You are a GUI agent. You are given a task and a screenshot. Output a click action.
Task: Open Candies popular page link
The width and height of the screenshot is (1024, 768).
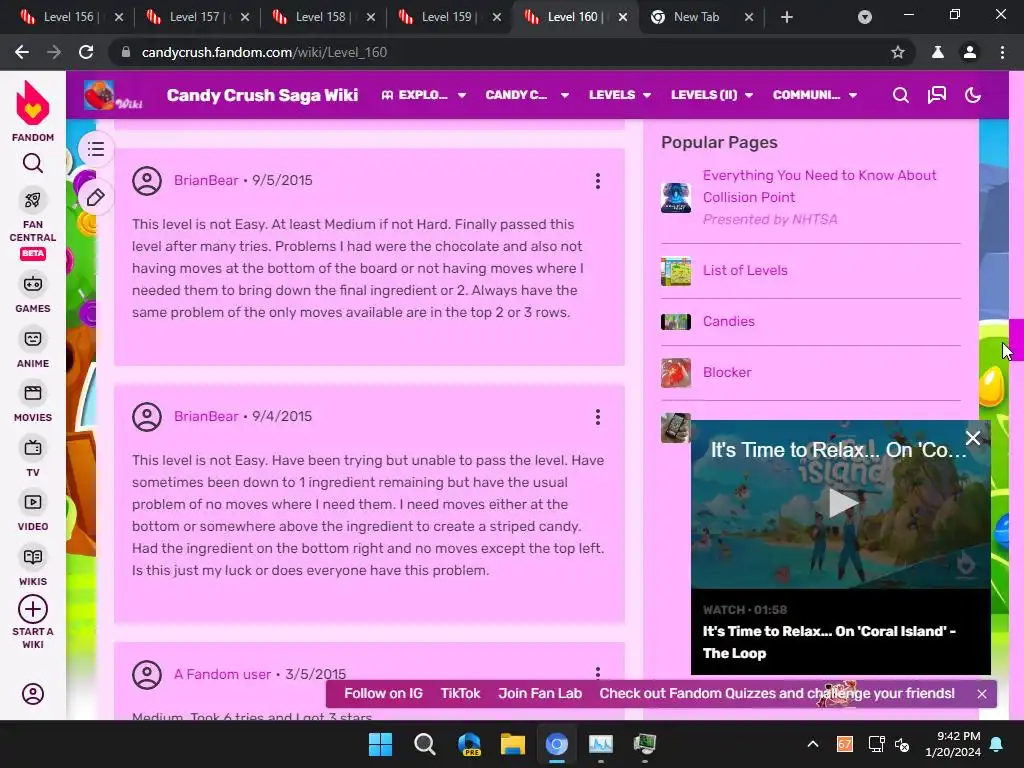pyautogui.click(x=729, y=321)
